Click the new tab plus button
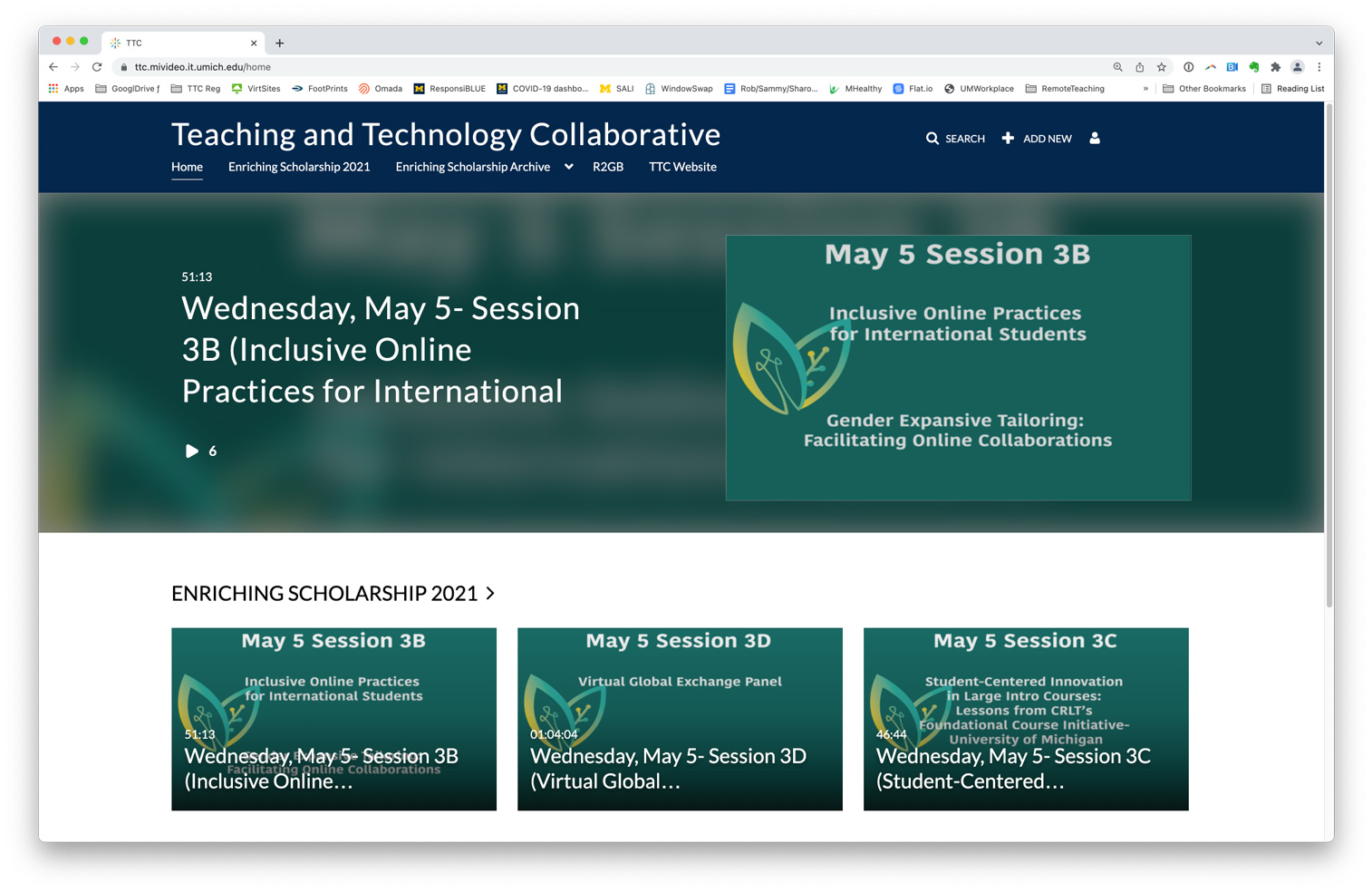1372x892 pixels. click(x=280, y=43)
